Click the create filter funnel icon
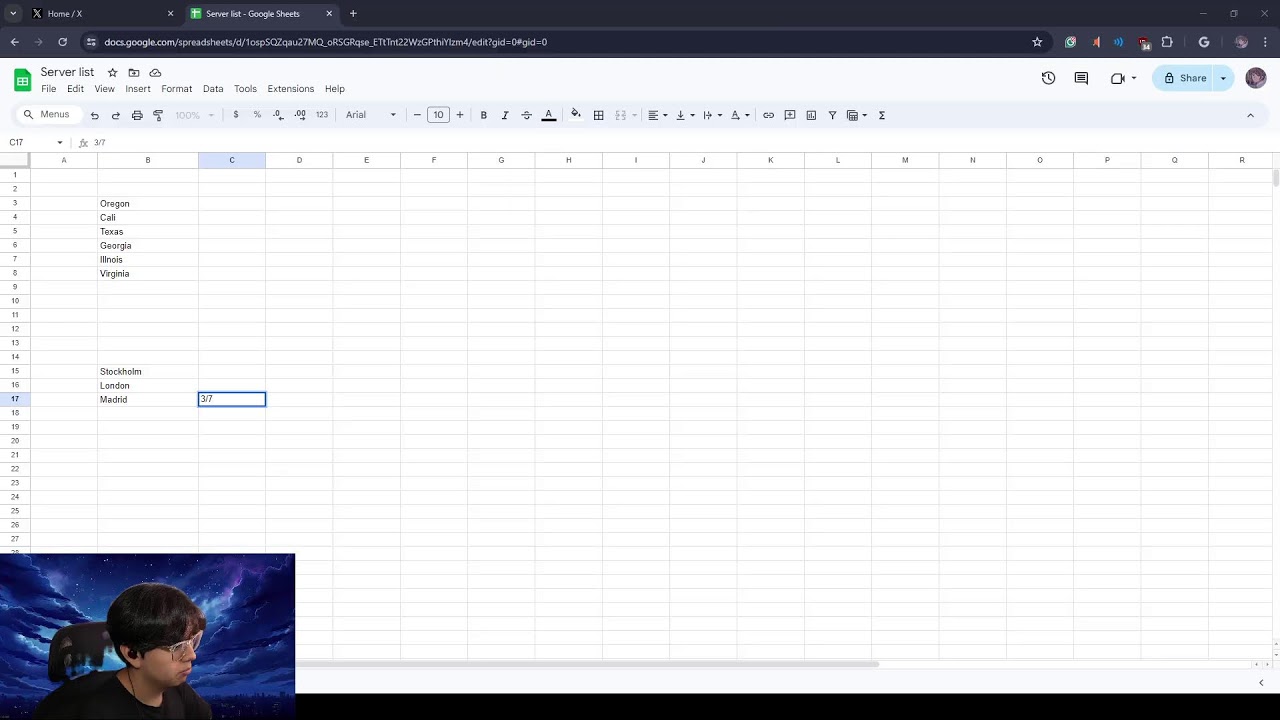The height and width of the screenshot is (720, 1280). 832,115
